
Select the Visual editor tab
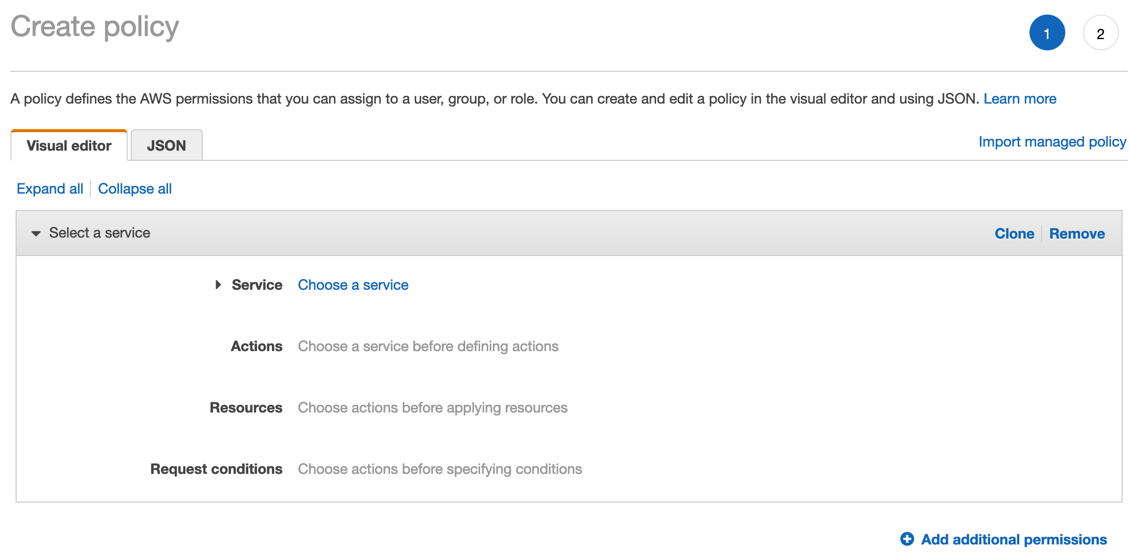[69, 146]
